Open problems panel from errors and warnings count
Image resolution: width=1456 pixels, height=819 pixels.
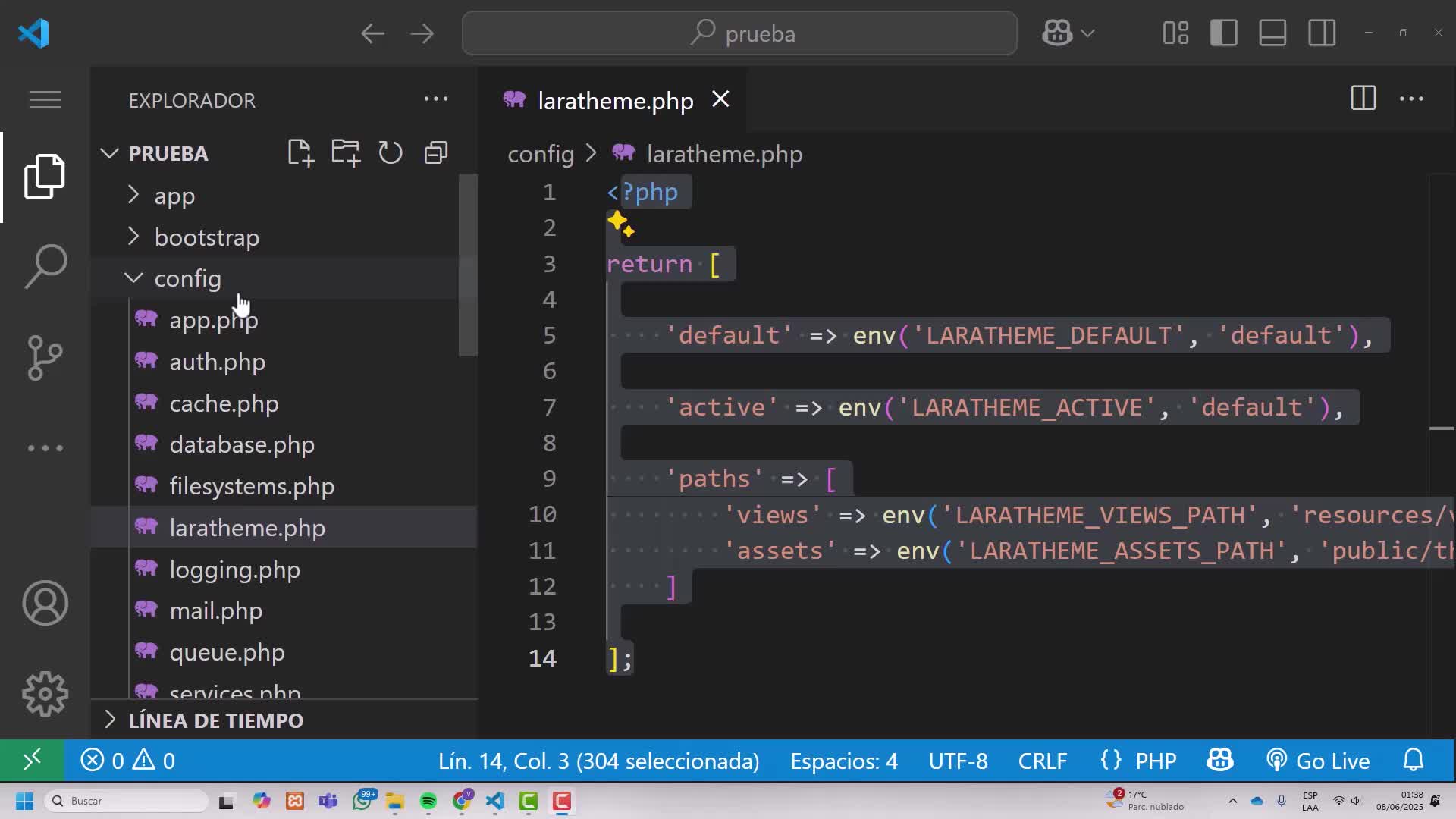[x=128, y=761]
